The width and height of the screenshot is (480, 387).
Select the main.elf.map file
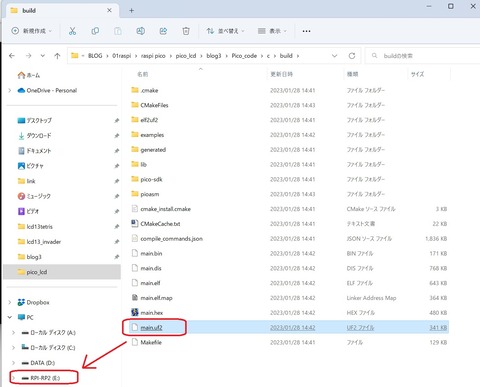152,298
